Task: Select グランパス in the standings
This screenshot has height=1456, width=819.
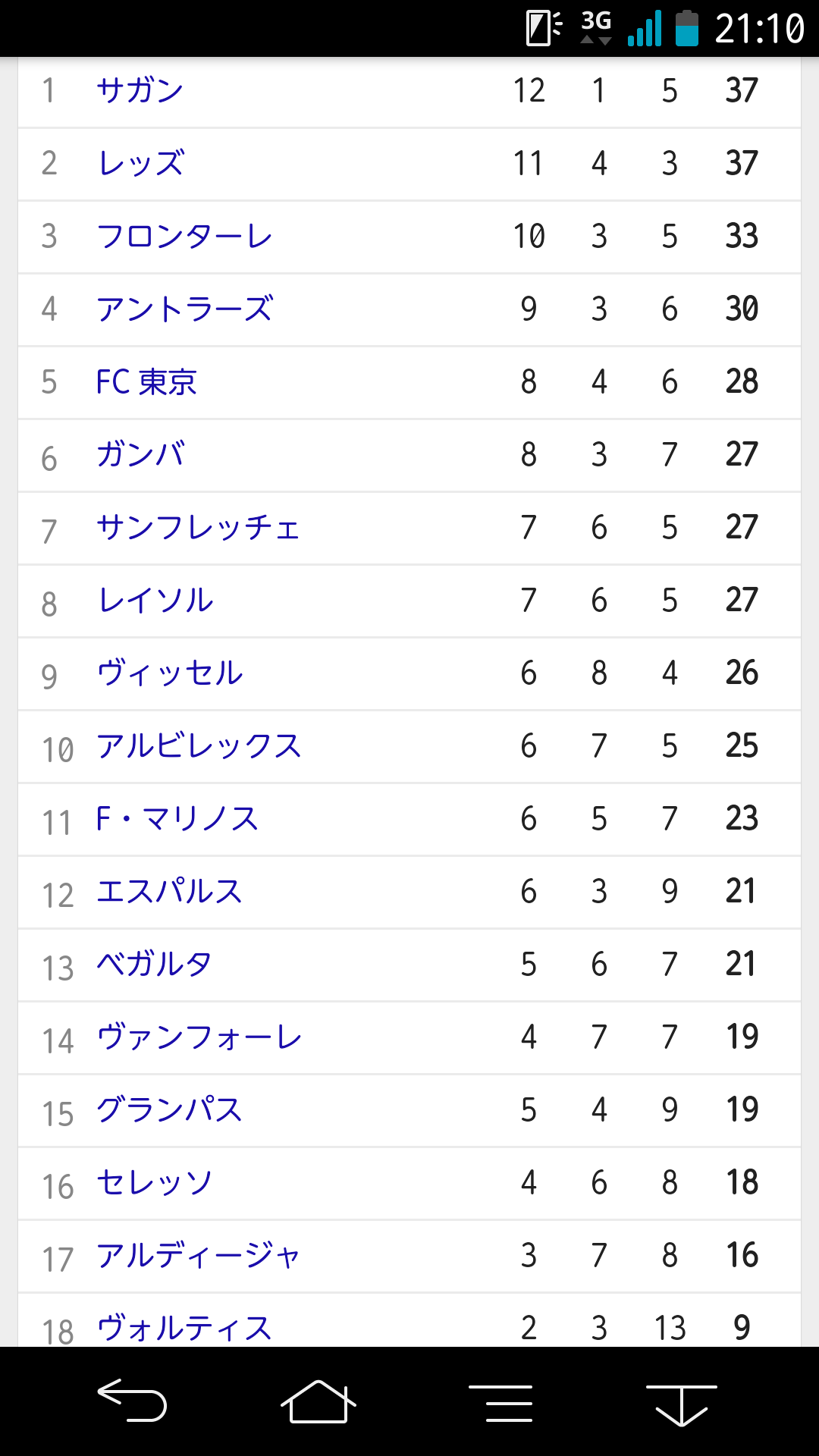Action: pos(169,1110)
